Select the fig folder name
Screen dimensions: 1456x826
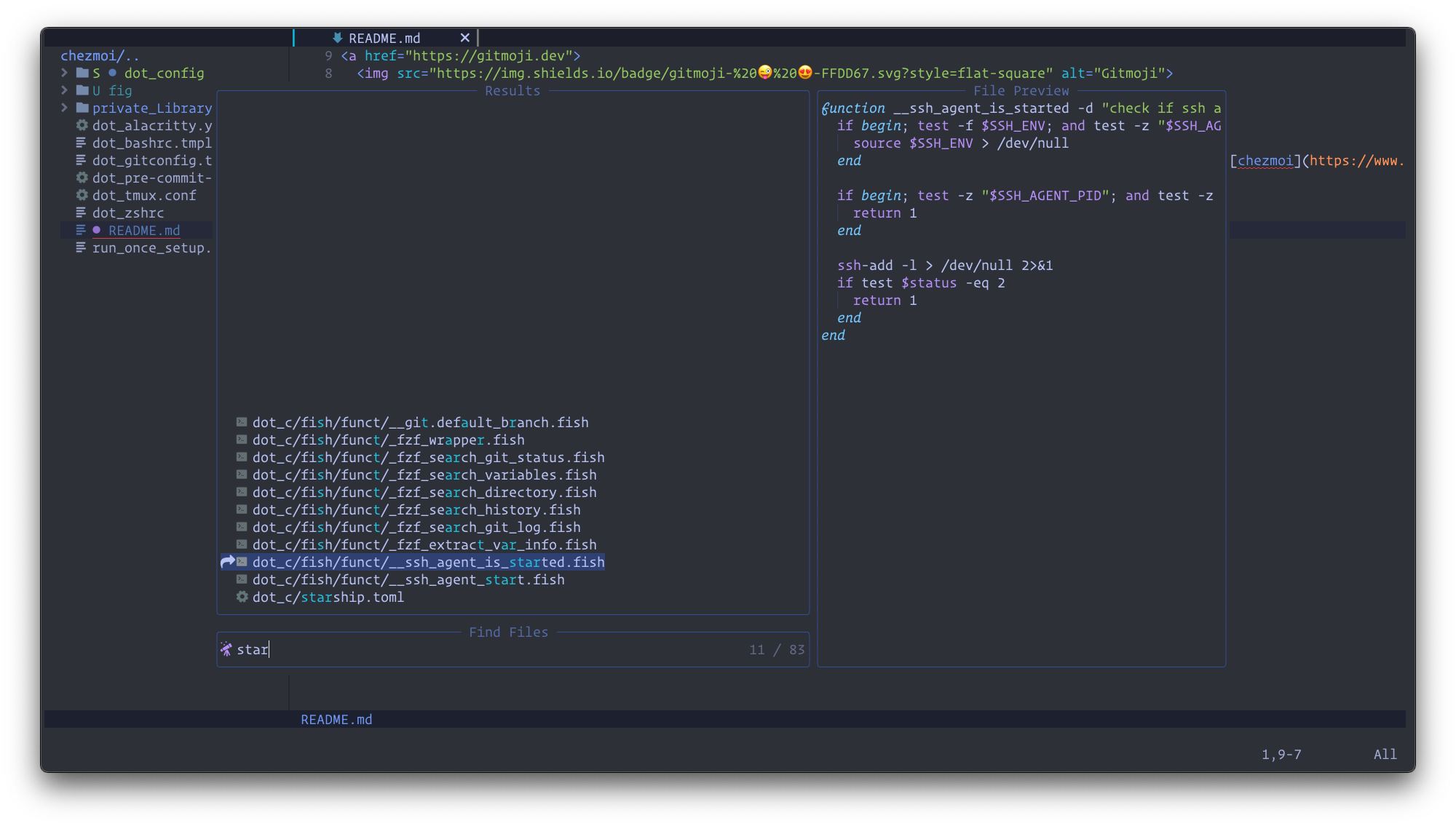[x=120, y=90]
